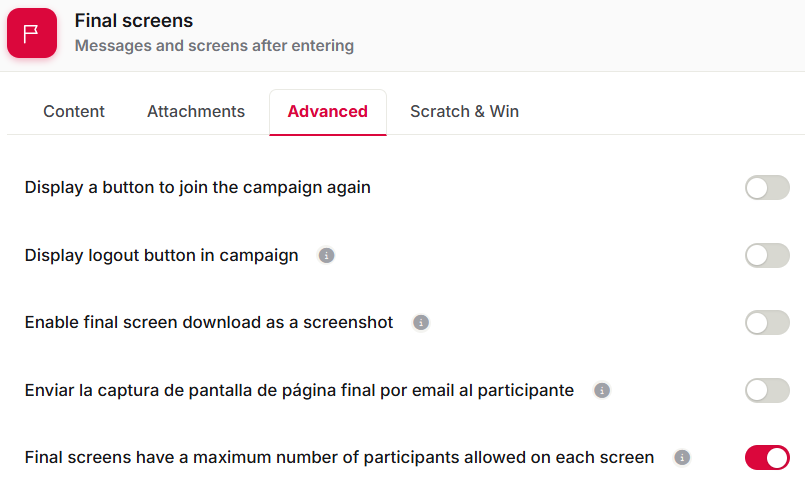Image resolution: width=805 pixels, height=490 pixels.
Task: Open the Attachments tab
Action: 196,111
